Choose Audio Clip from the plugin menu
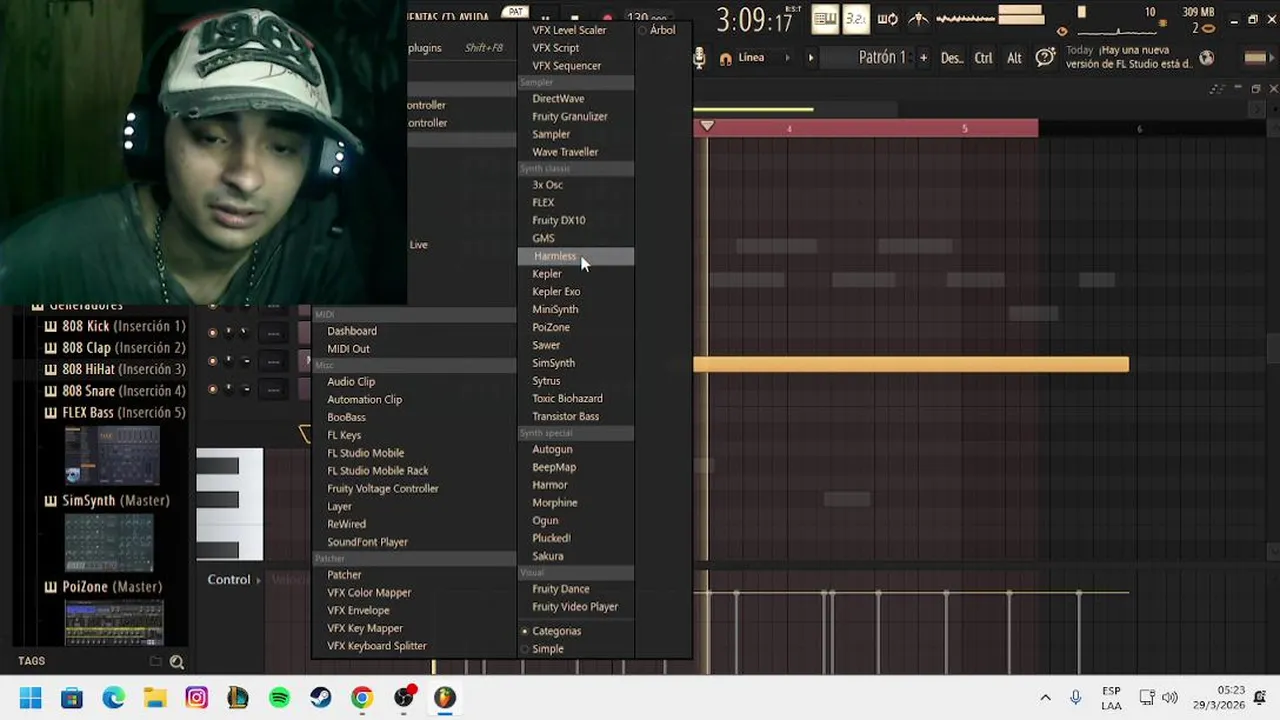 click(x=414, y=382)
